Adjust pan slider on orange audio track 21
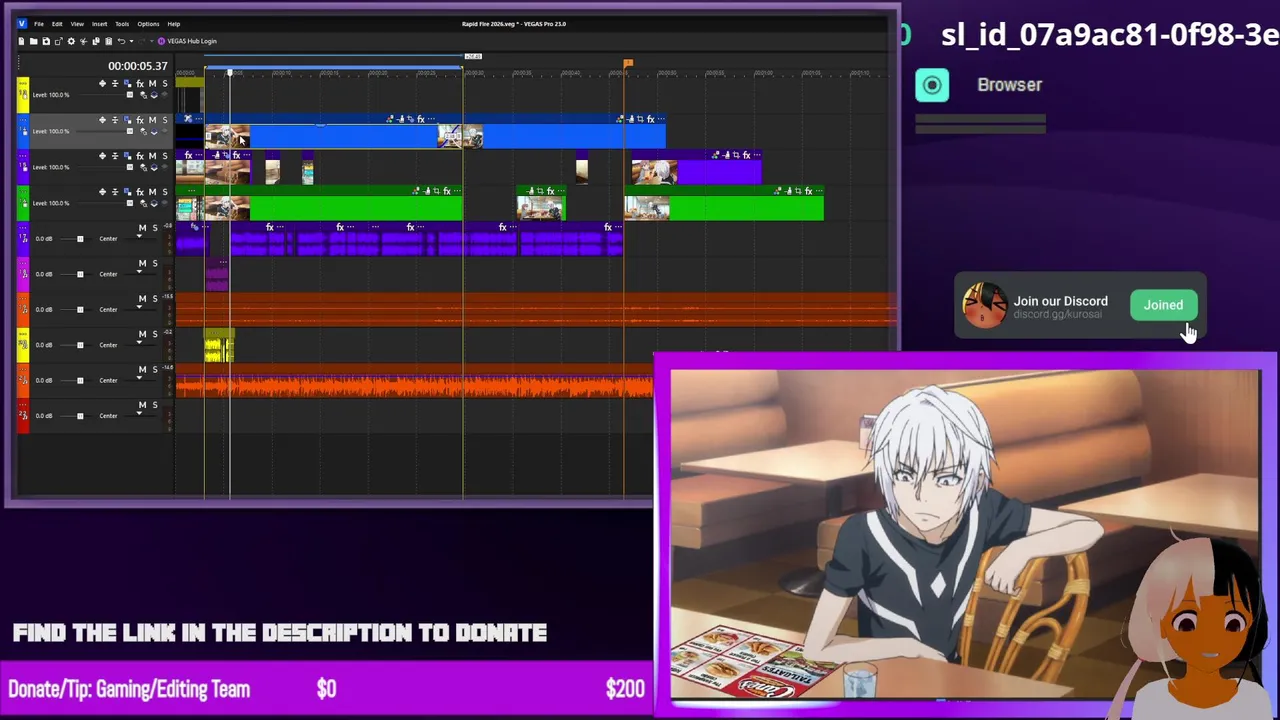 tap(140, 380)
